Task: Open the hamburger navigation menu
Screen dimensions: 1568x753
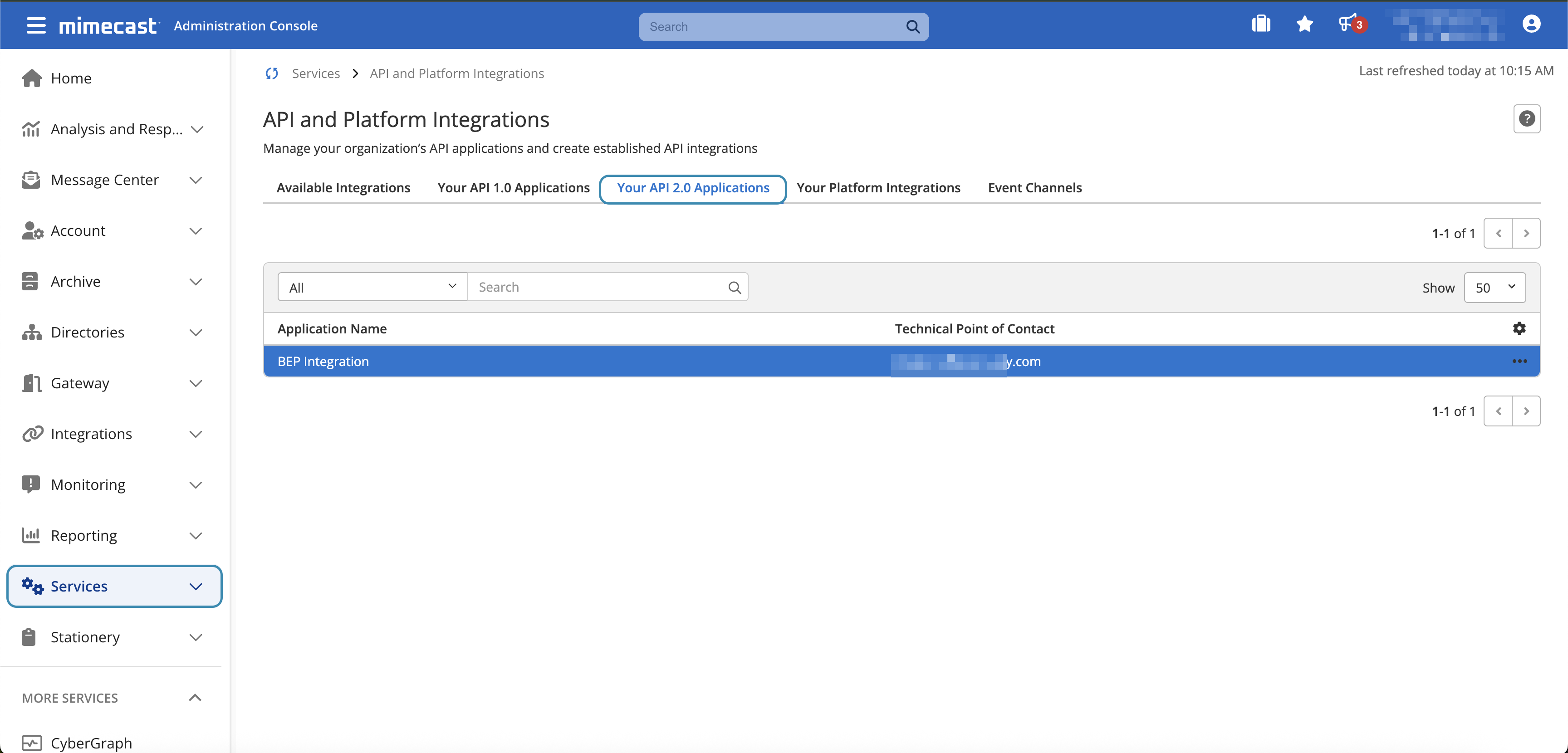Action: 35,25
